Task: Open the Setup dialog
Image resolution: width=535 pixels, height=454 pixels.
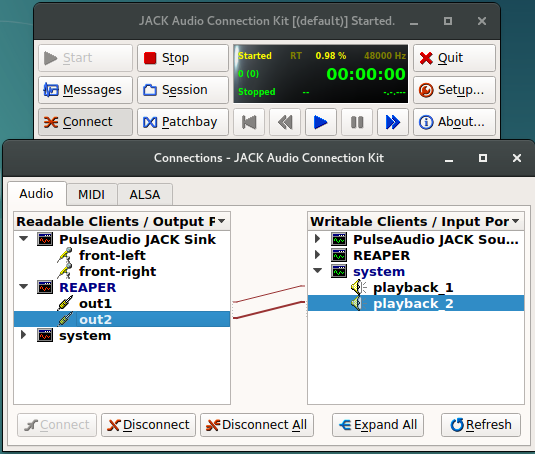Action: [454, 90]
